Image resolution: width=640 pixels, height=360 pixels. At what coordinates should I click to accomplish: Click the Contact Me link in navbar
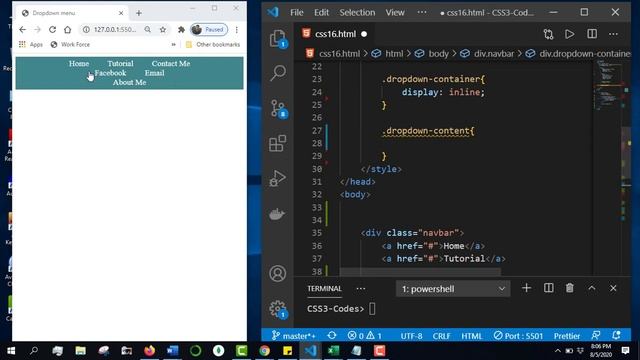pos(171,63)
